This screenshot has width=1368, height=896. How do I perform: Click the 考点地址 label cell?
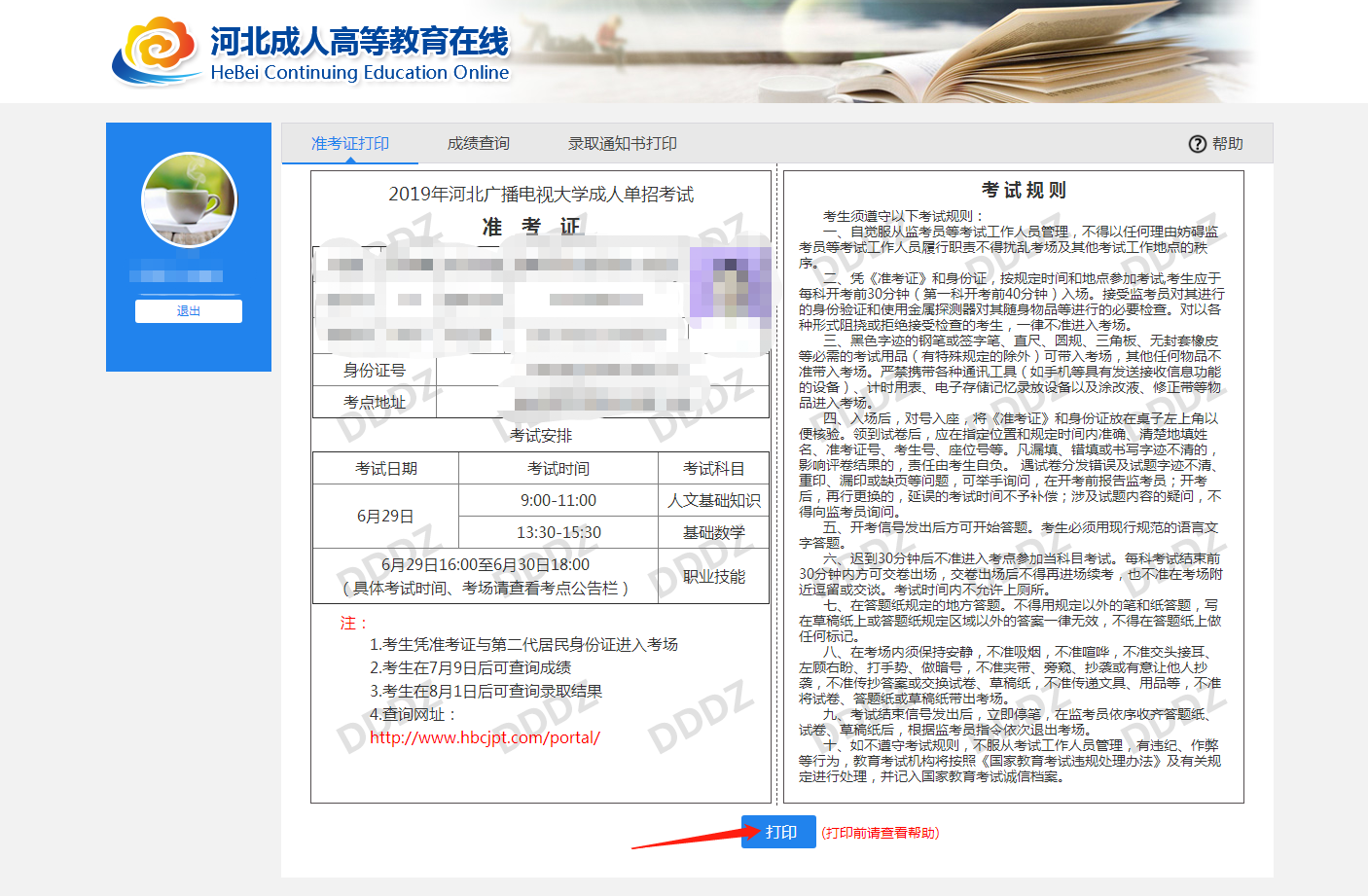click(x=375, y=402)
